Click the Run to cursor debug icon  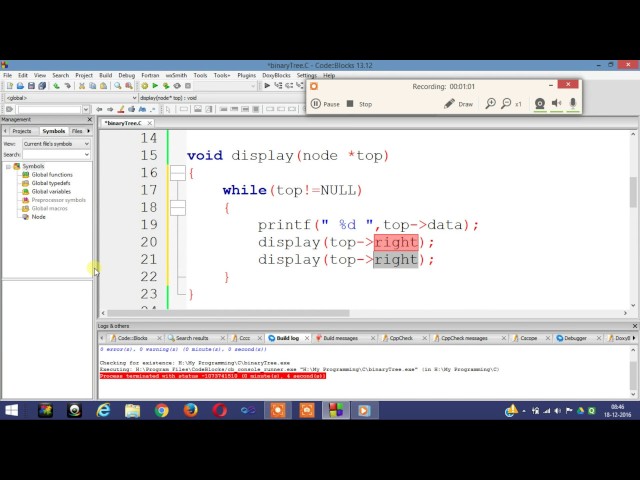coord(278,85)
